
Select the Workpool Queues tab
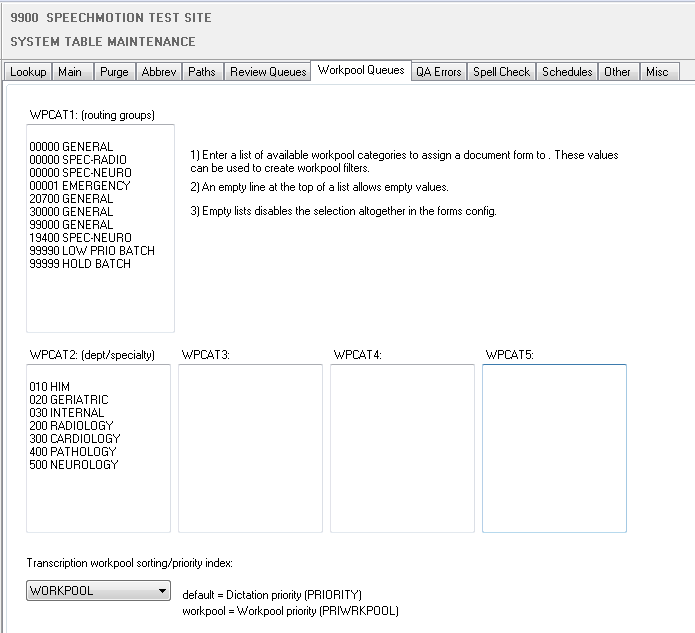point(361,71)
